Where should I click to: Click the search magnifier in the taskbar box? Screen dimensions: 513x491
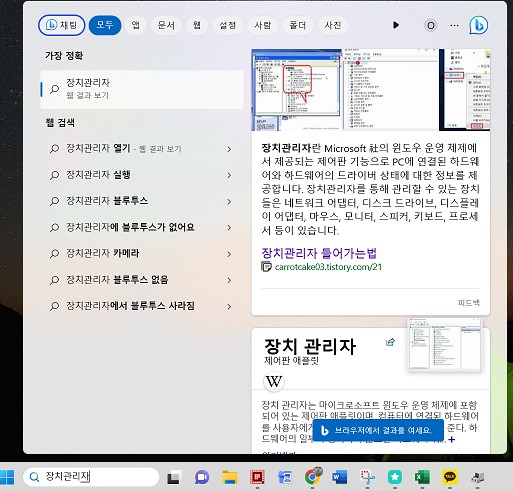coord(34,477)
